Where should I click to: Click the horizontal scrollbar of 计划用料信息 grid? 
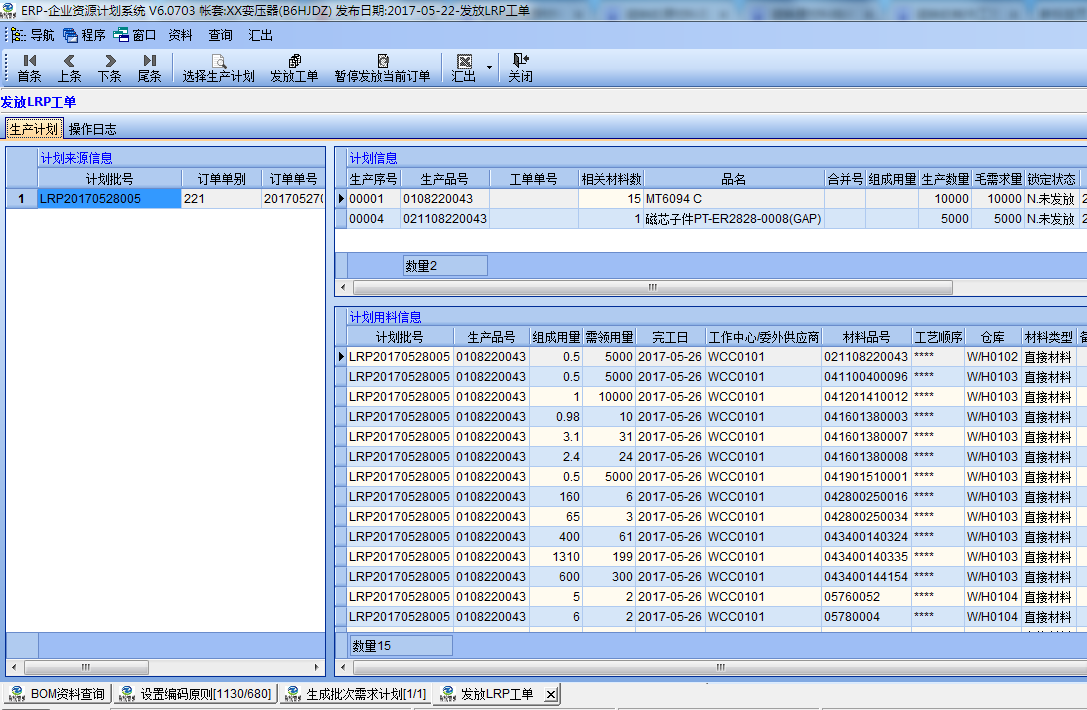click(x=720, y=668)
